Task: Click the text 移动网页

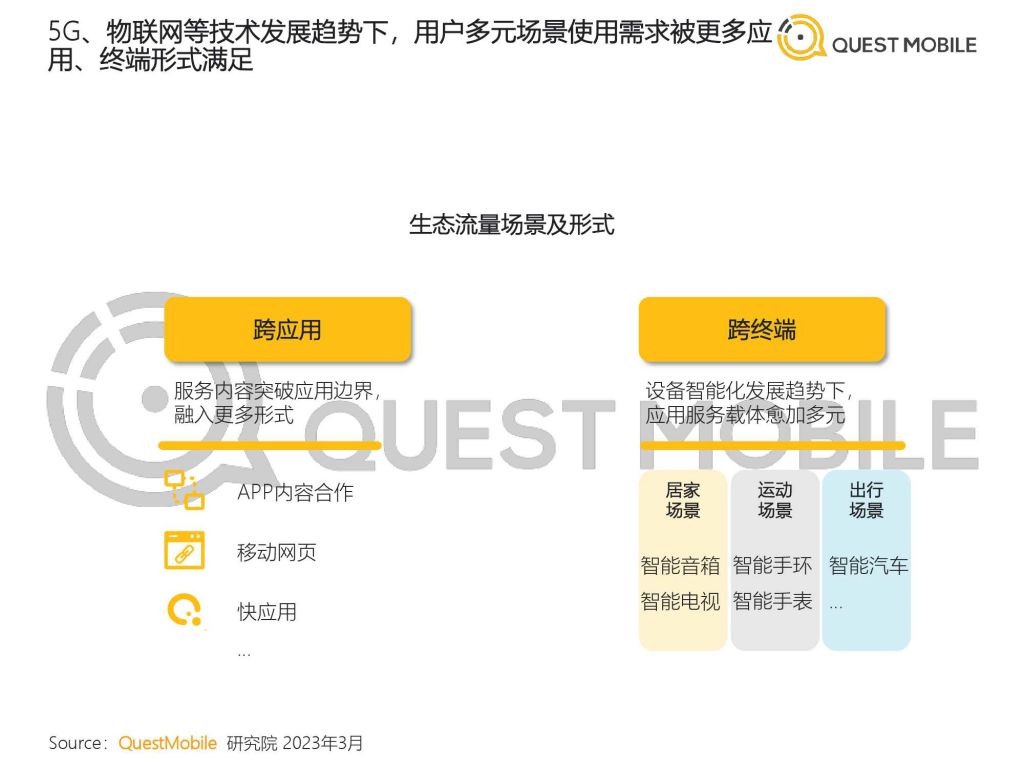Action: pos(277,552)
